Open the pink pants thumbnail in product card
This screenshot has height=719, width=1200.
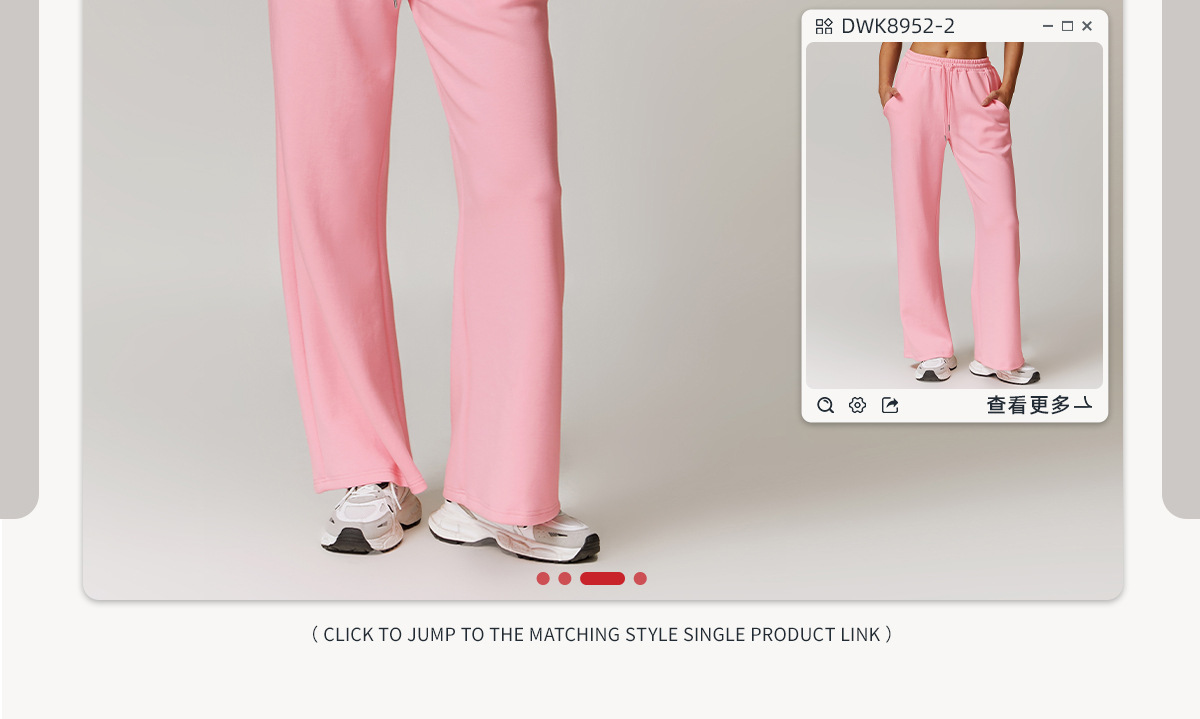point(954,215)
